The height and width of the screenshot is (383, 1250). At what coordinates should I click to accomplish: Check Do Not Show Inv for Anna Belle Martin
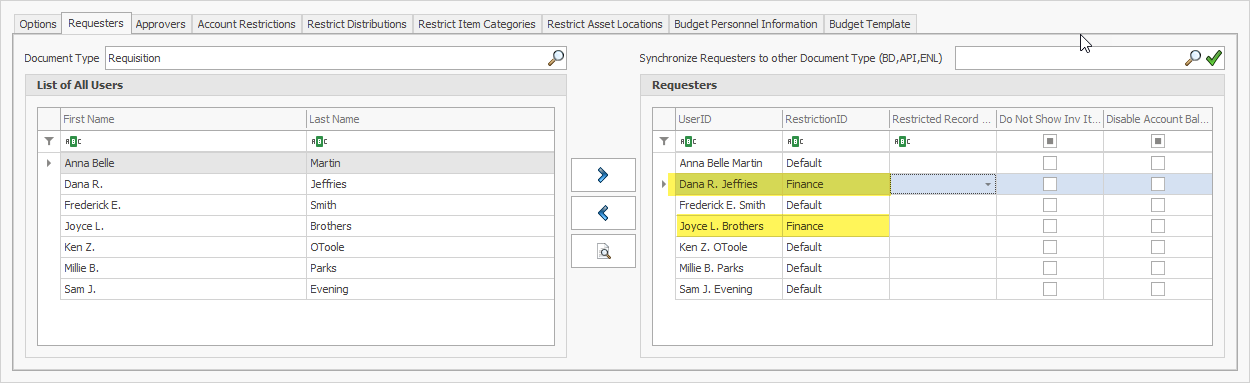[1050, 162]
